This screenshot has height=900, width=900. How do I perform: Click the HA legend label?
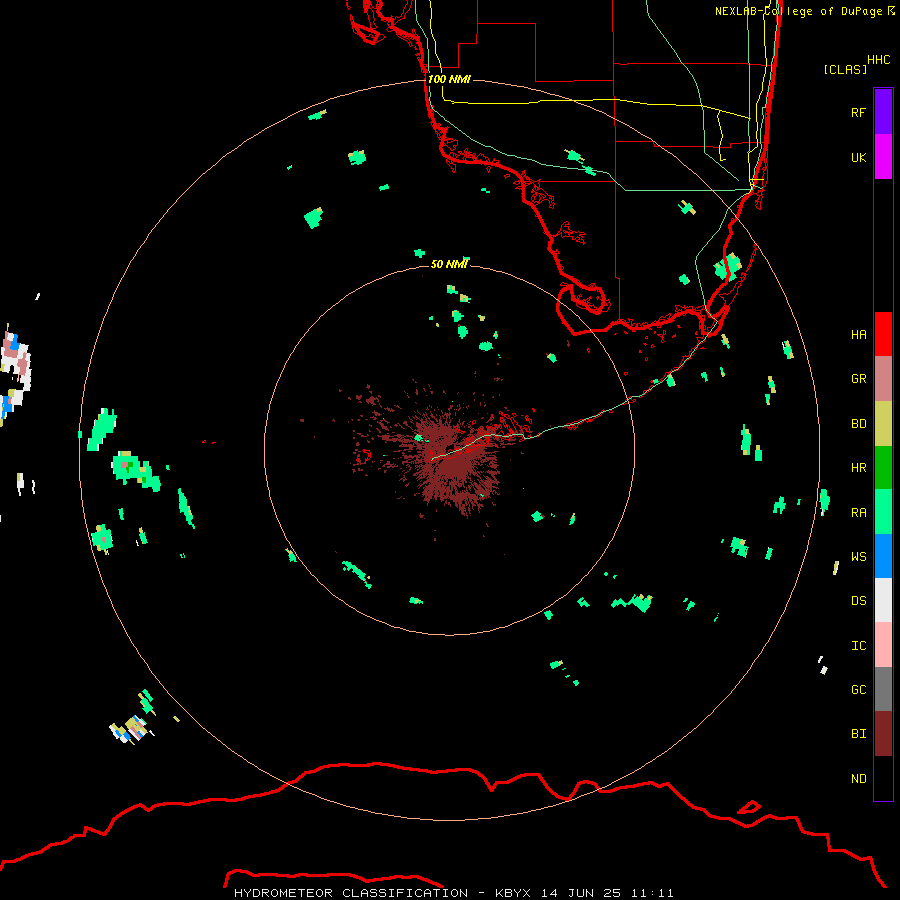859,334
